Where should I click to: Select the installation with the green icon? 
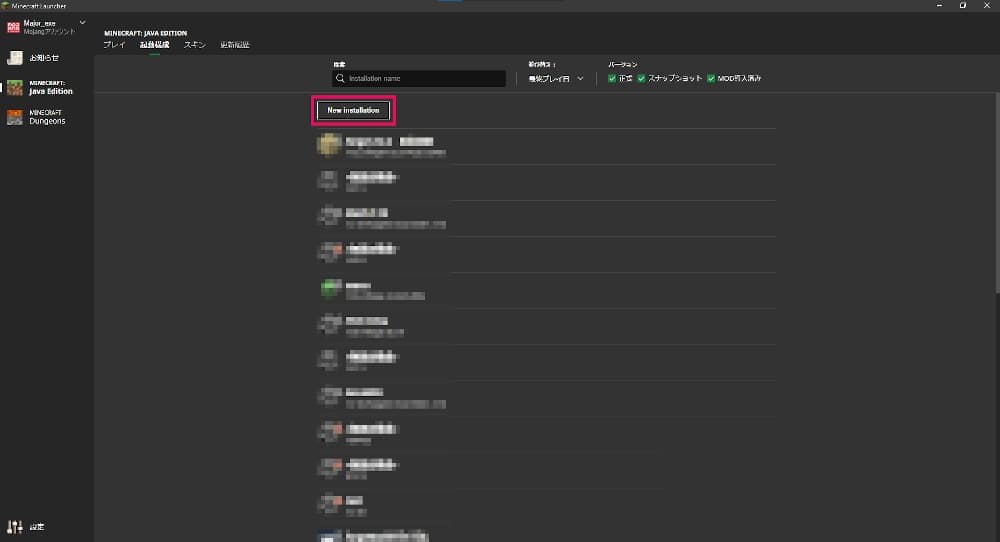[545, 290]
